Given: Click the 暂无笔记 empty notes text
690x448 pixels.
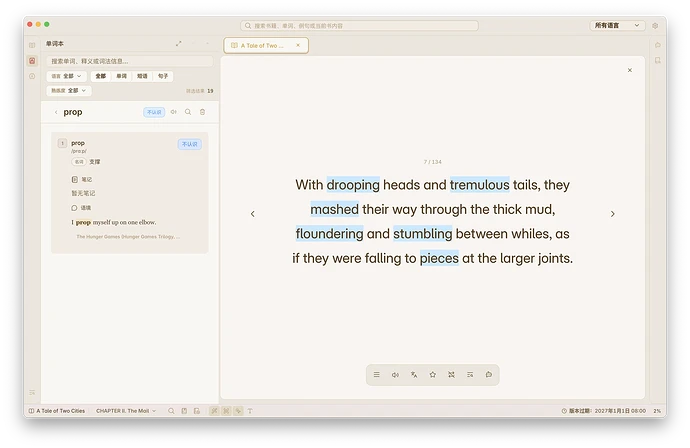Looking at the screenshot, I should coord(83,193).
